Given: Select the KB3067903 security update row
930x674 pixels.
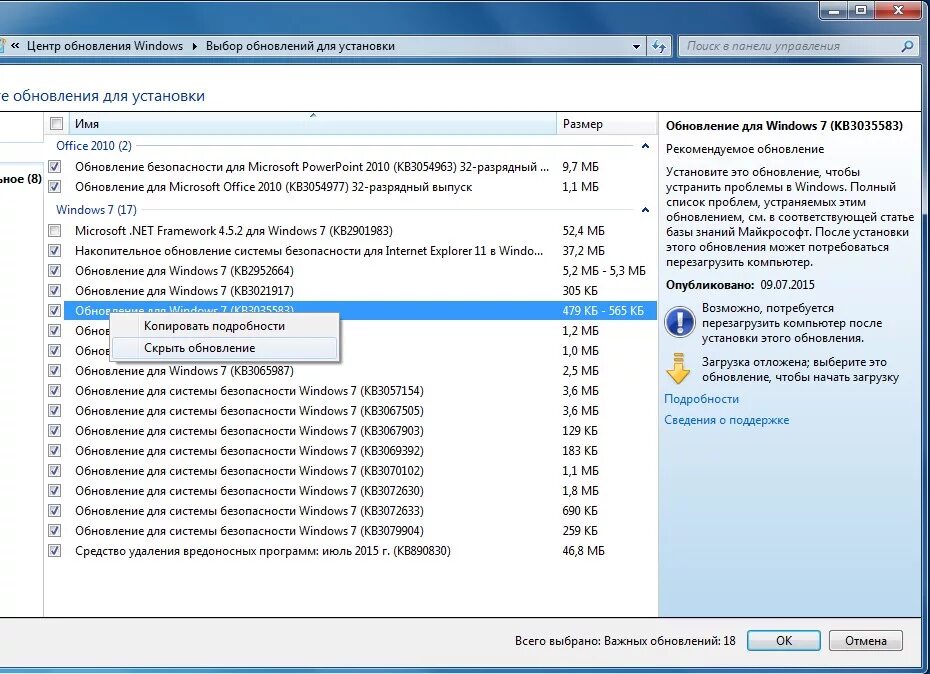Looking at the screenshot, I should click(360, 431).
